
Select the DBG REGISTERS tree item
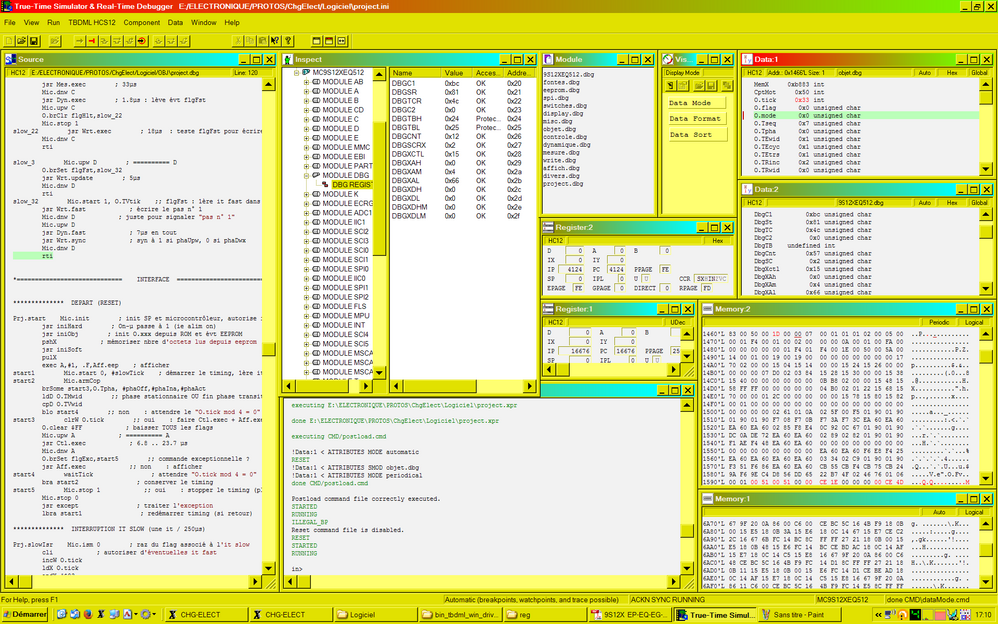[x=351, y=185]
